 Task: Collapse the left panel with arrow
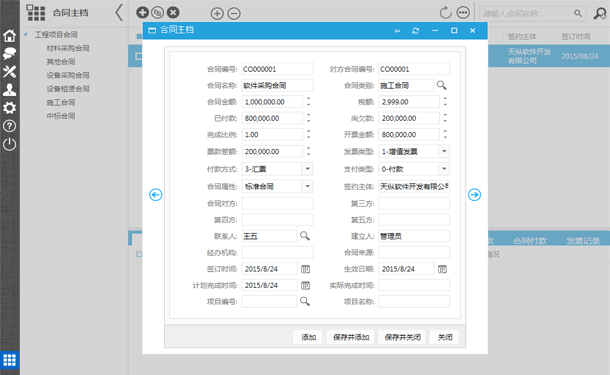(x=119, y=12)
